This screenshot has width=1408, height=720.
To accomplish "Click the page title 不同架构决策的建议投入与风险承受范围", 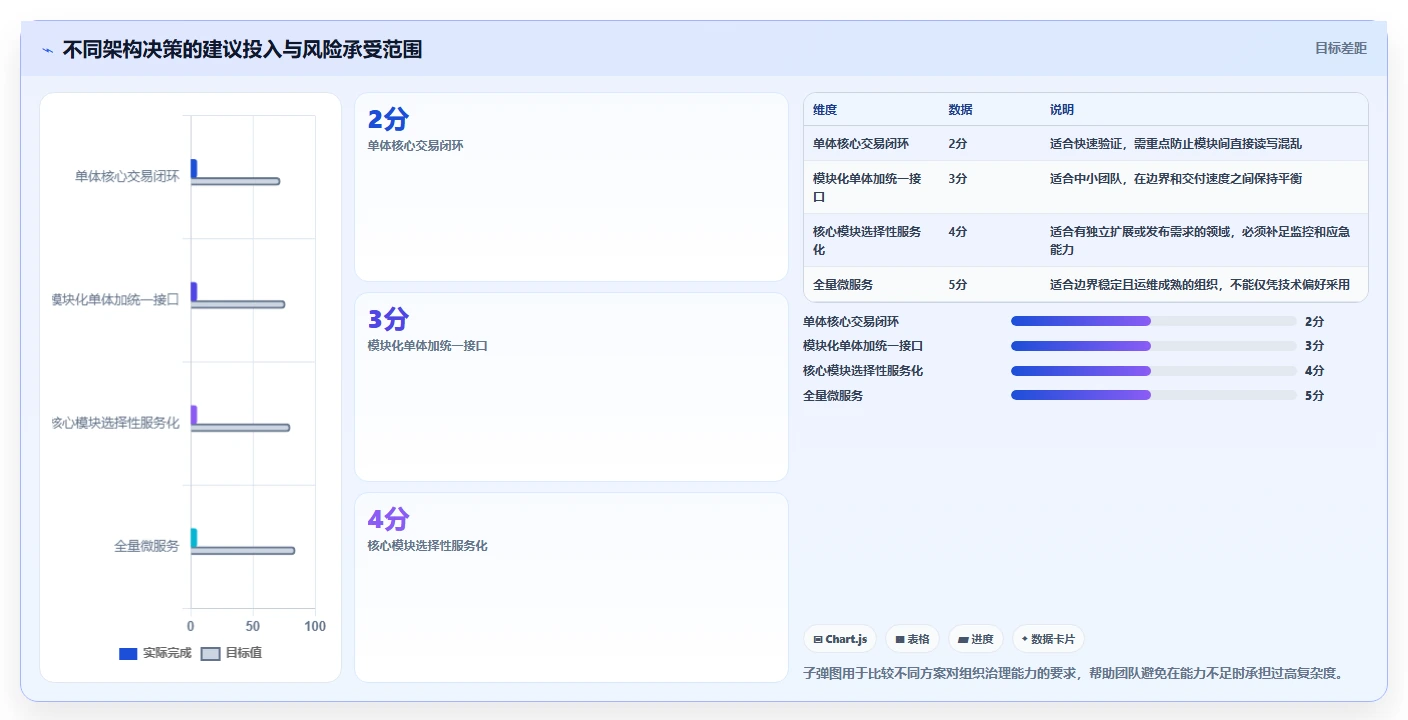I will pyautogui.click(x=242, y=49).
